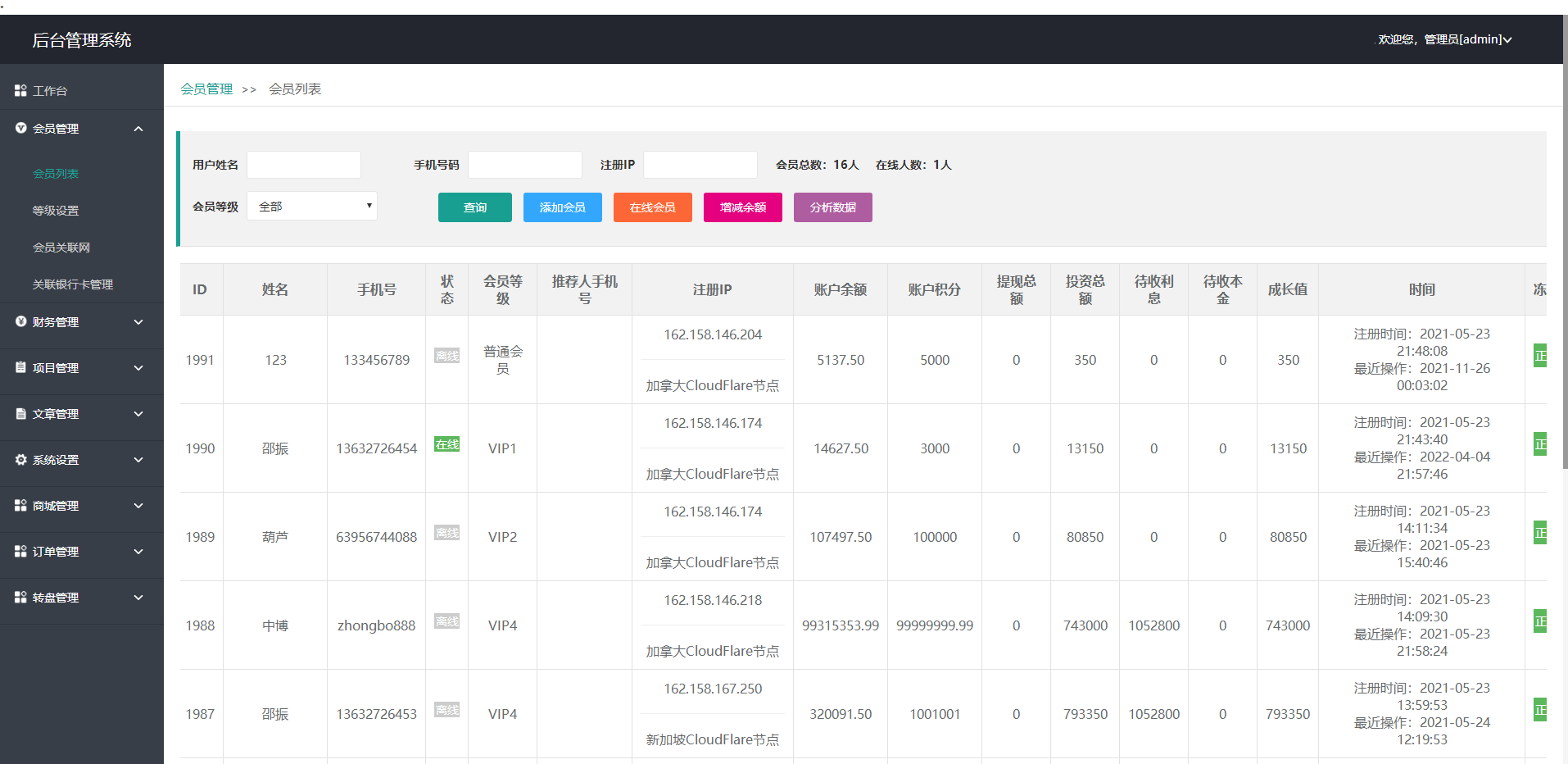Click green status tag in row 1988
This screenshot has height=764, width=1568.
pyautogui.click(x=1540, y=621)
